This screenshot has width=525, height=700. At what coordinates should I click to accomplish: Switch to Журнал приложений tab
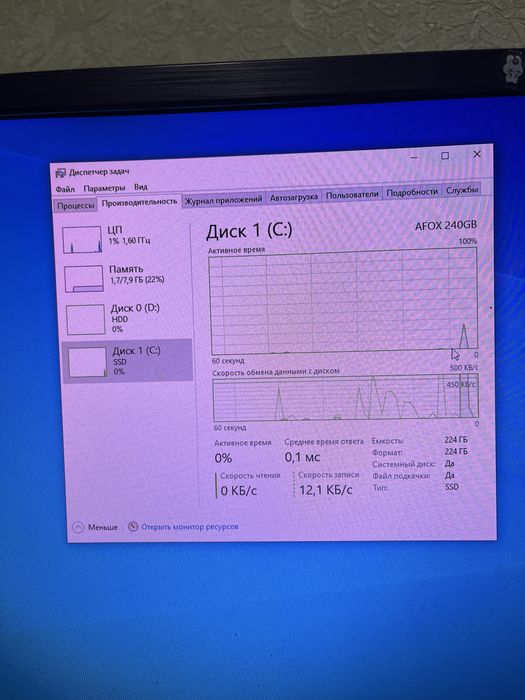[x=223, y=200]
